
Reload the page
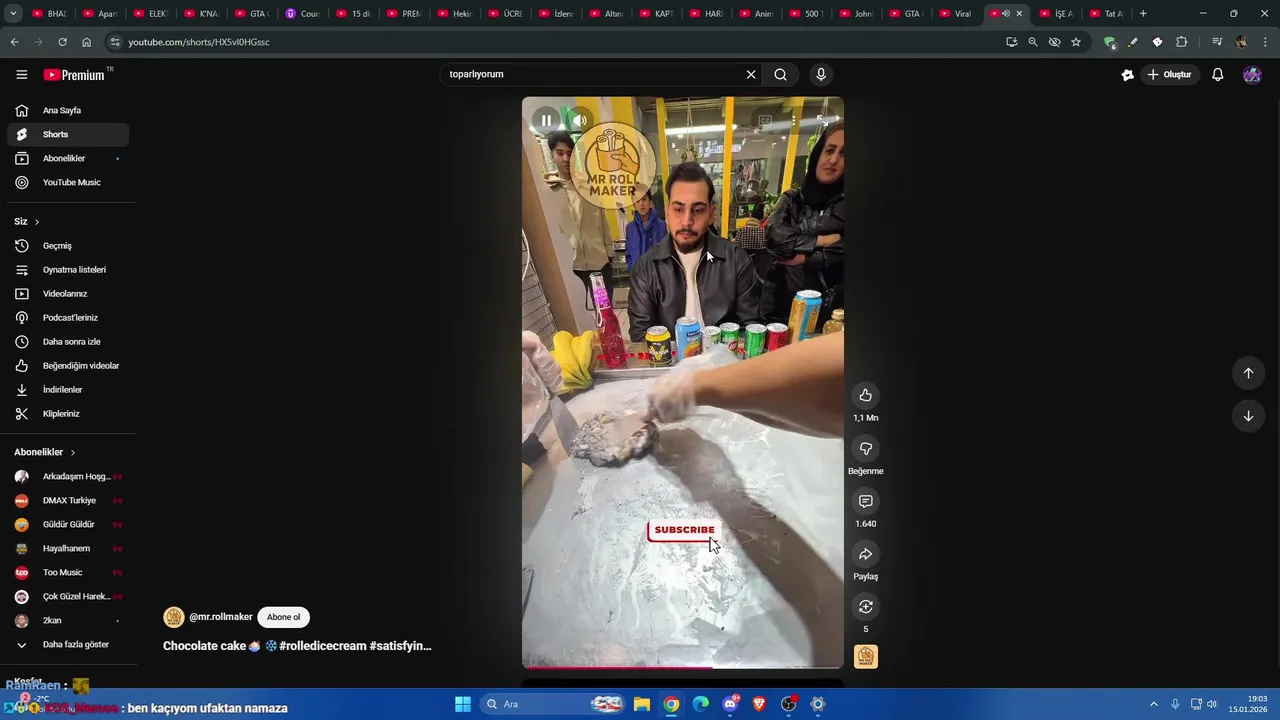(62, 42)
